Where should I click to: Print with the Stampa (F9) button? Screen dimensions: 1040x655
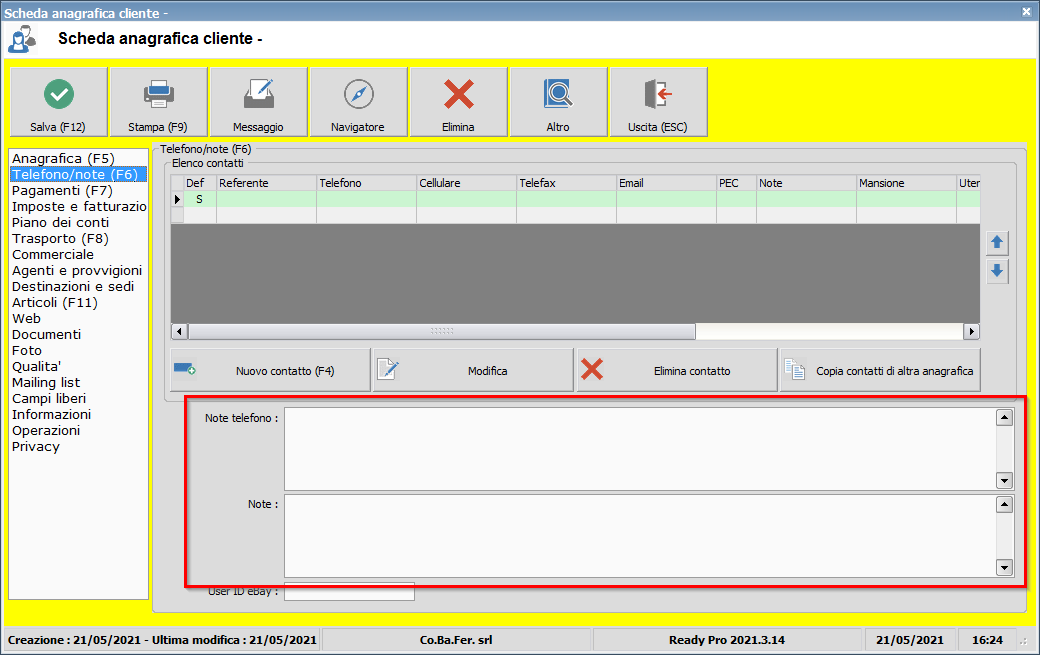pos(159,102)
